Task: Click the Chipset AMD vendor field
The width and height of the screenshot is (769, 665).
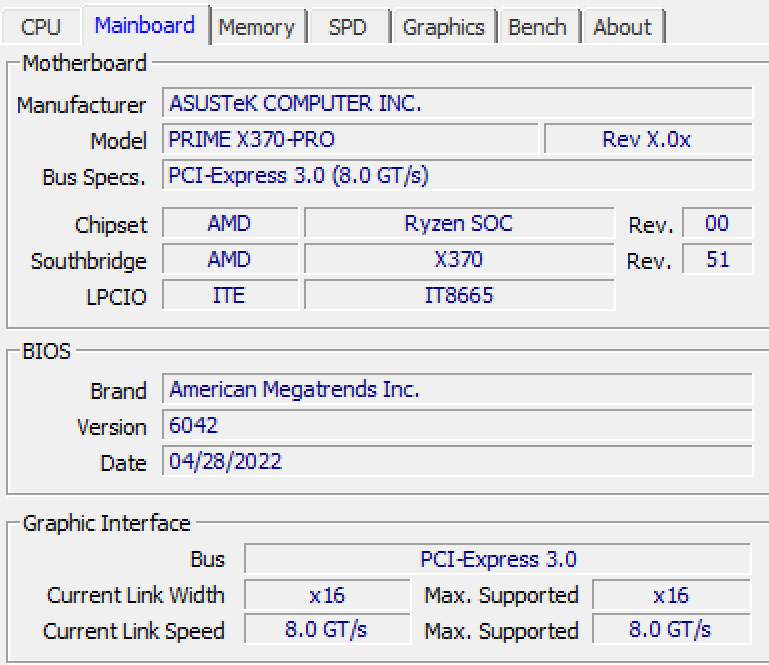Action: [x=230, y=224]
